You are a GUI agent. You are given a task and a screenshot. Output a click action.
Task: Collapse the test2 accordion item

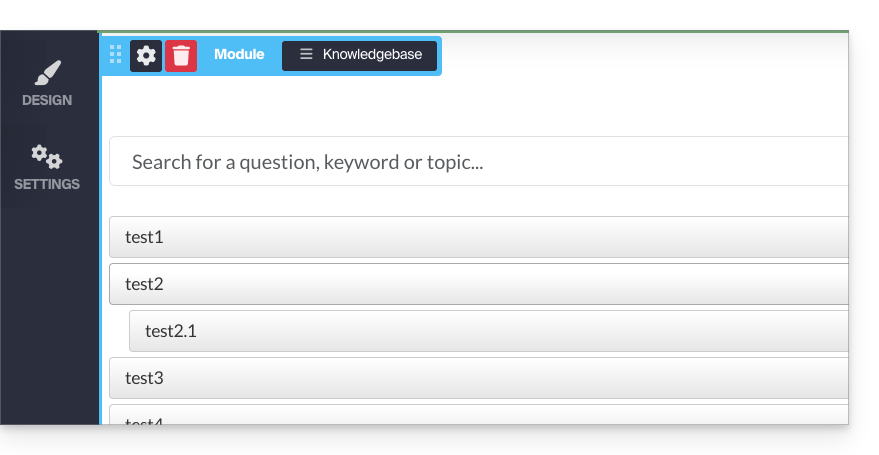coord(478,284)
